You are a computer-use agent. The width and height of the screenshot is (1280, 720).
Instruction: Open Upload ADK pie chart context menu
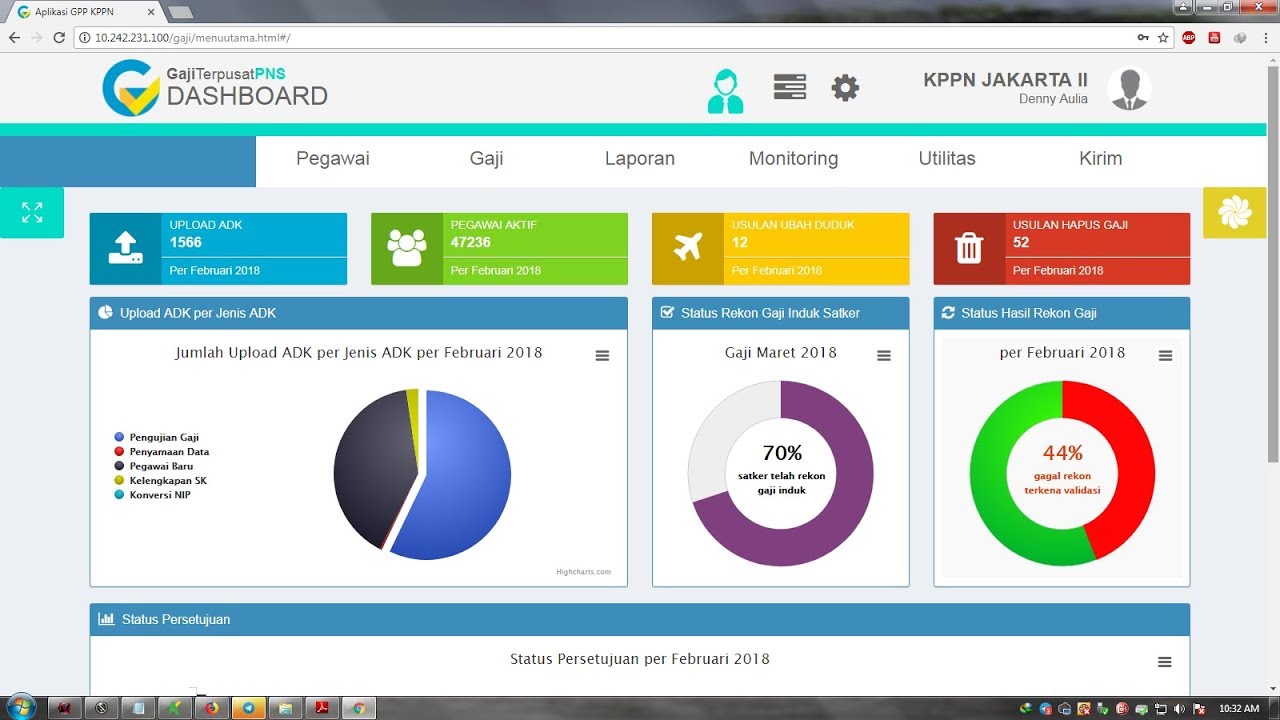pos(602,356)
